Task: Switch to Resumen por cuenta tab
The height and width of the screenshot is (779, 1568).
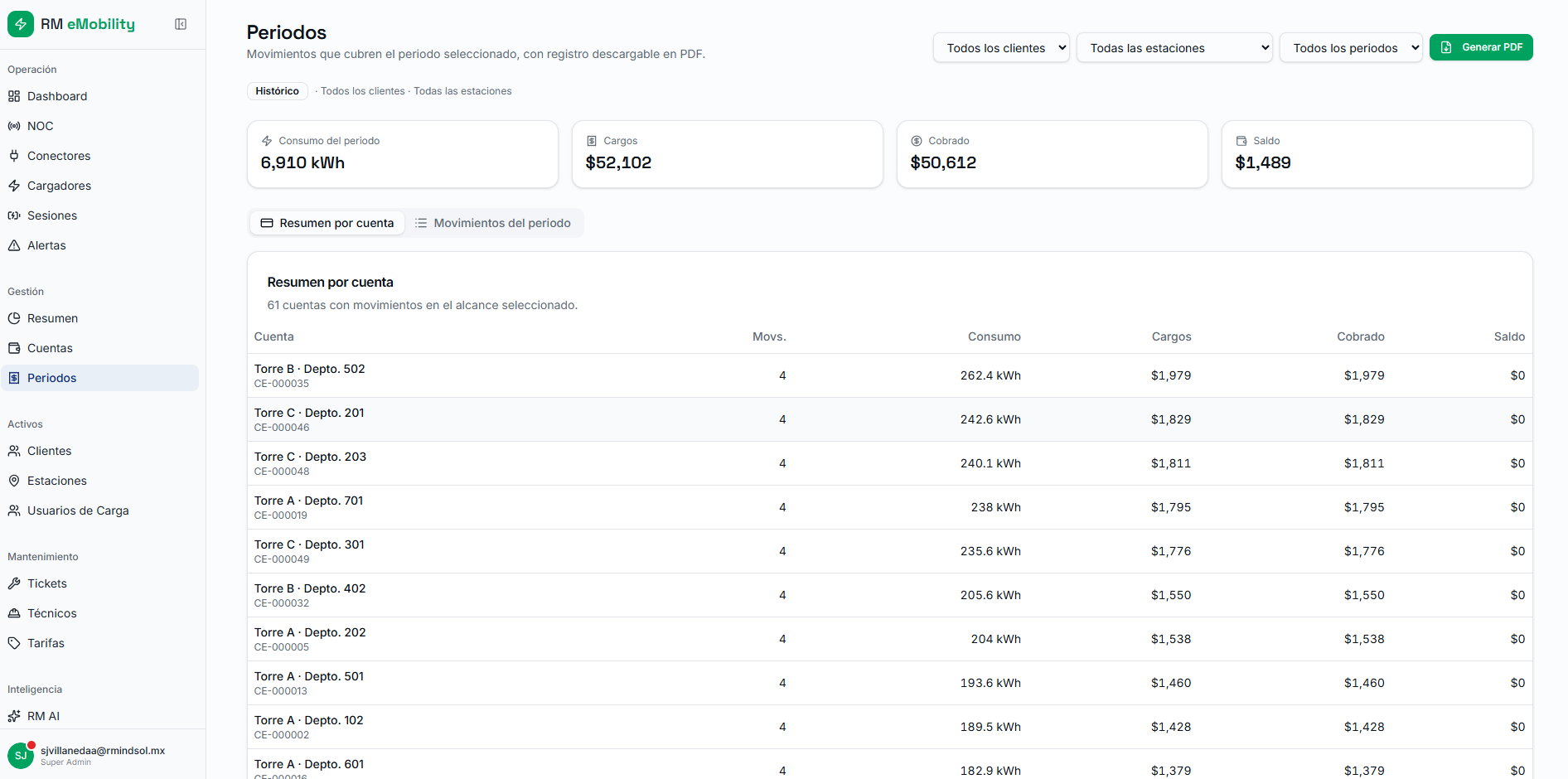Action: 327,223
